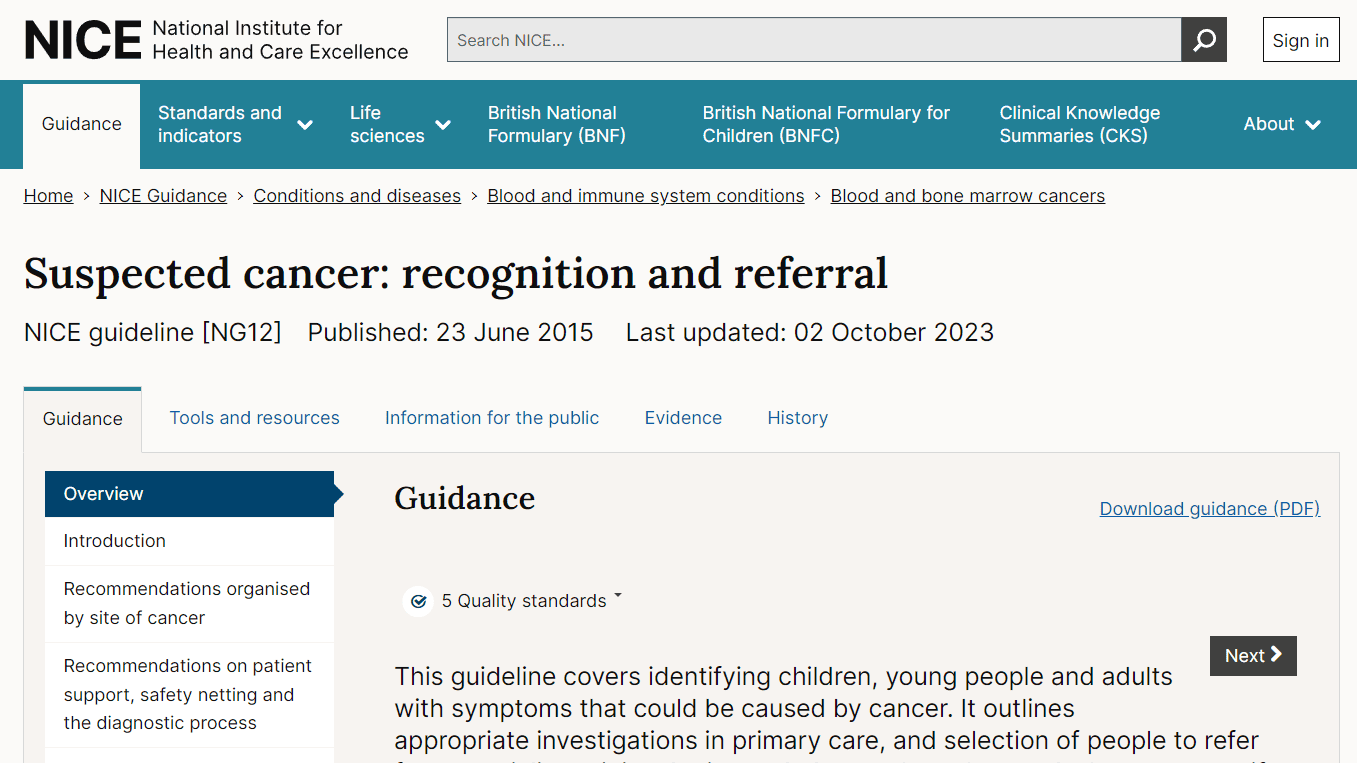This screenshot has height=763, width=1357.
Task: Click the Sign in button
Action: (1300, 40)
